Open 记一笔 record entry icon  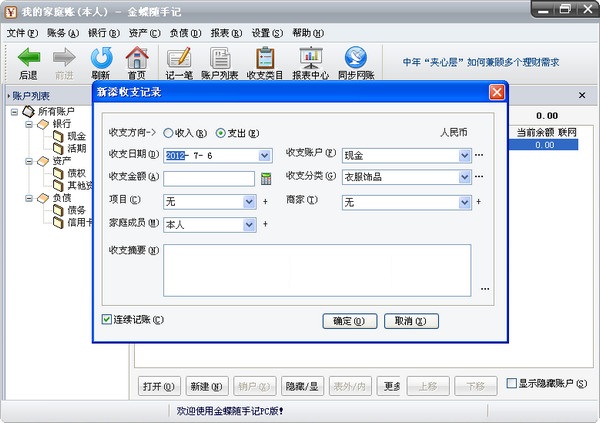[x=179, y=58]
